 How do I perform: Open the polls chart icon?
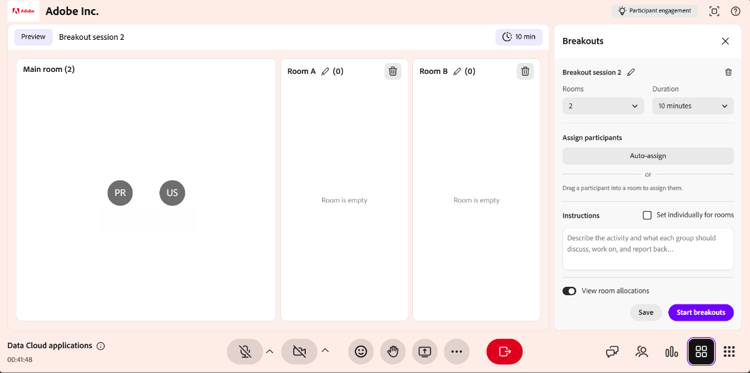pyautogui.click(x=672, y=352)
